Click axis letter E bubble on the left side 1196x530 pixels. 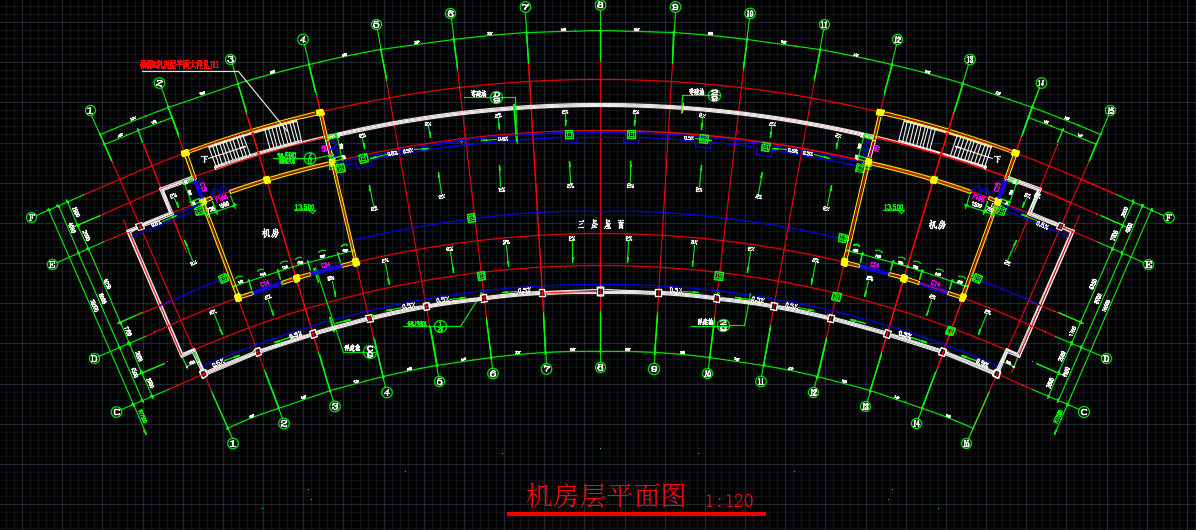click(52, 265)
